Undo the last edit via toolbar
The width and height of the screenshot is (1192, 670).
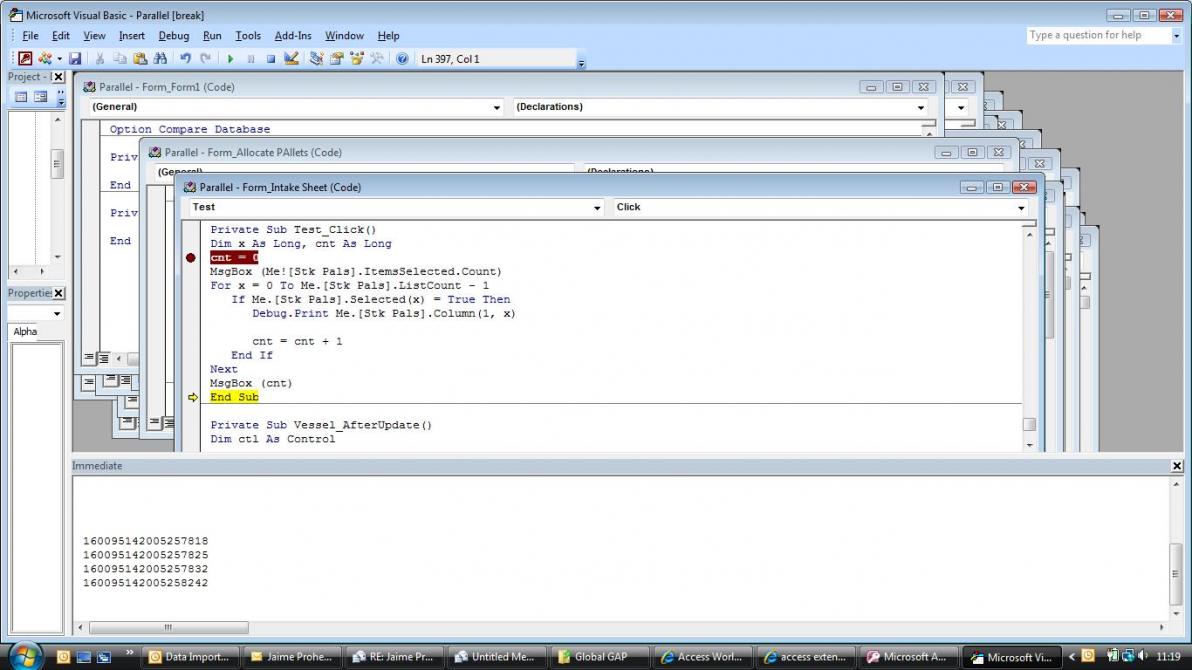pos(185,59)
